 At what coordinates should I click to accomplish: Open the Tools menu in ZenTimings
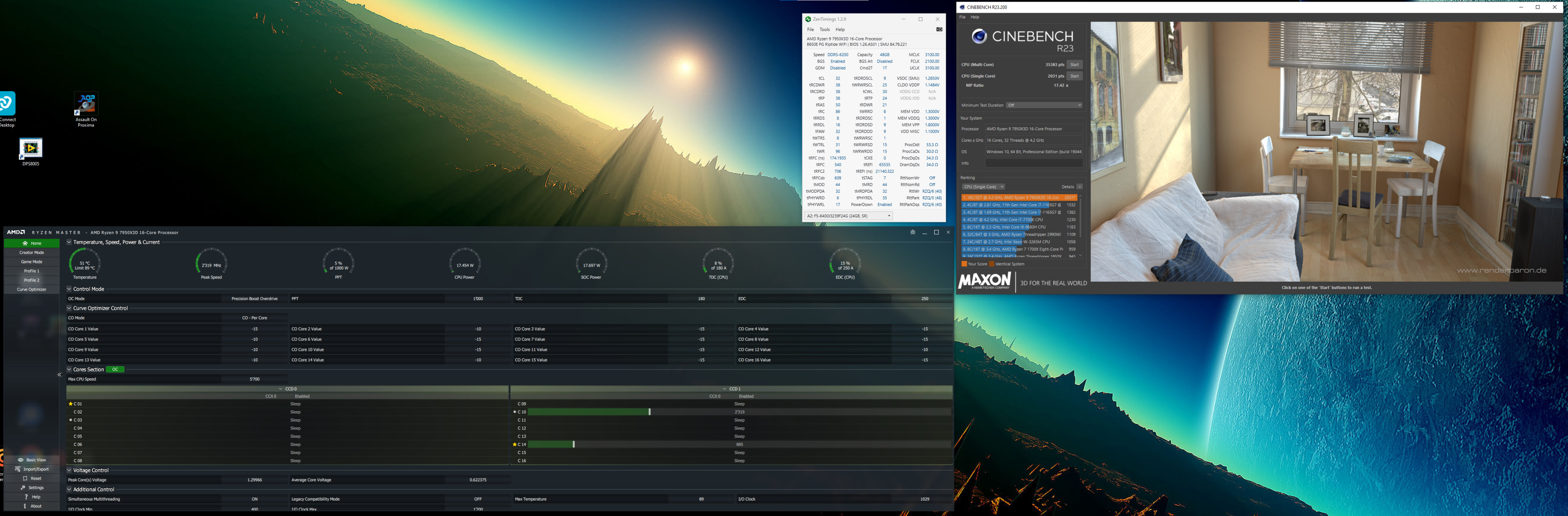click(x=824, y=29)
